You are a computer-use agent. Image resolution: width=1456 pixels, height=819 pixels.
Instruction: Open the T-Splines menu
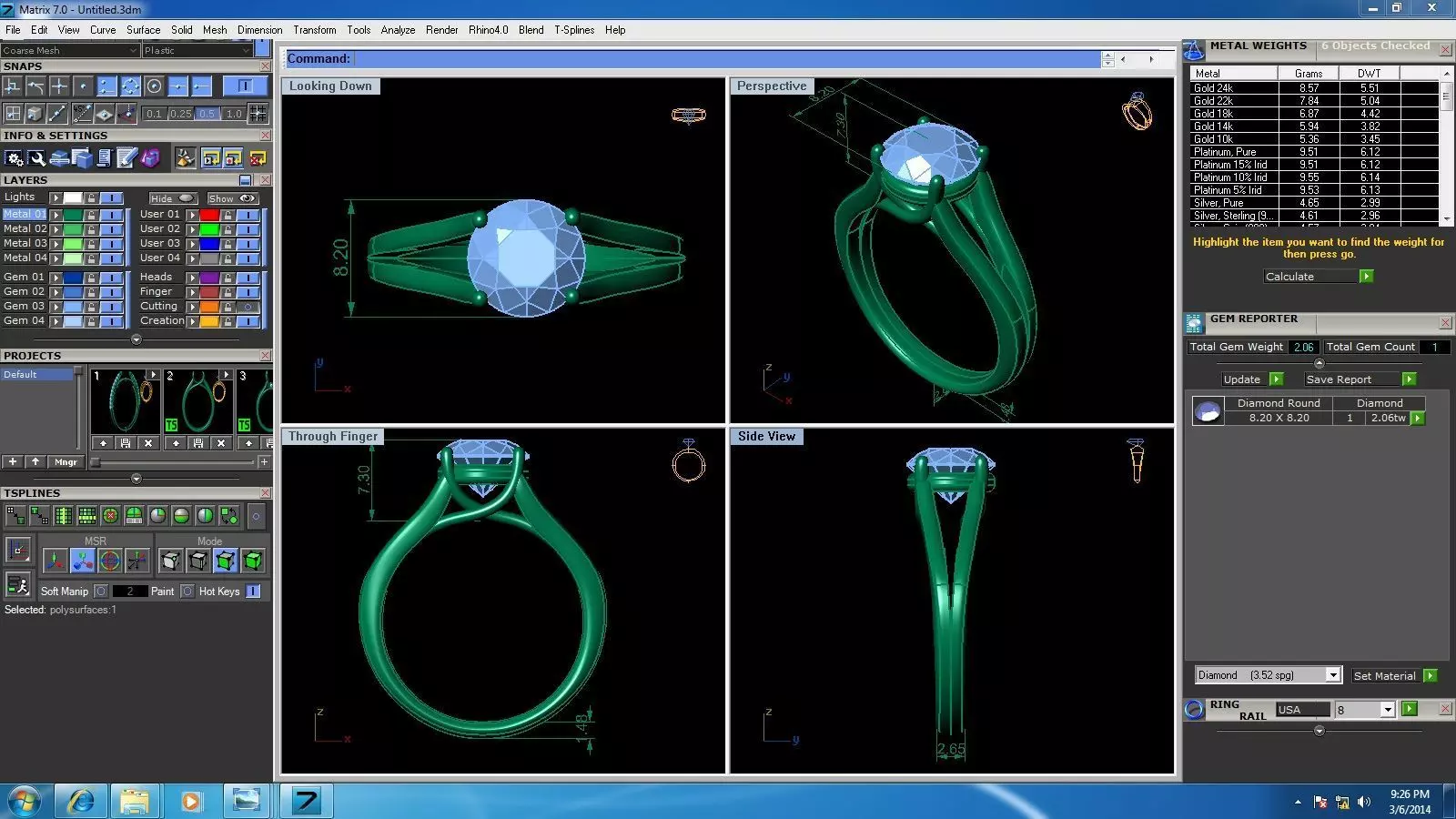pyautogui.click(x=574, y=30)
